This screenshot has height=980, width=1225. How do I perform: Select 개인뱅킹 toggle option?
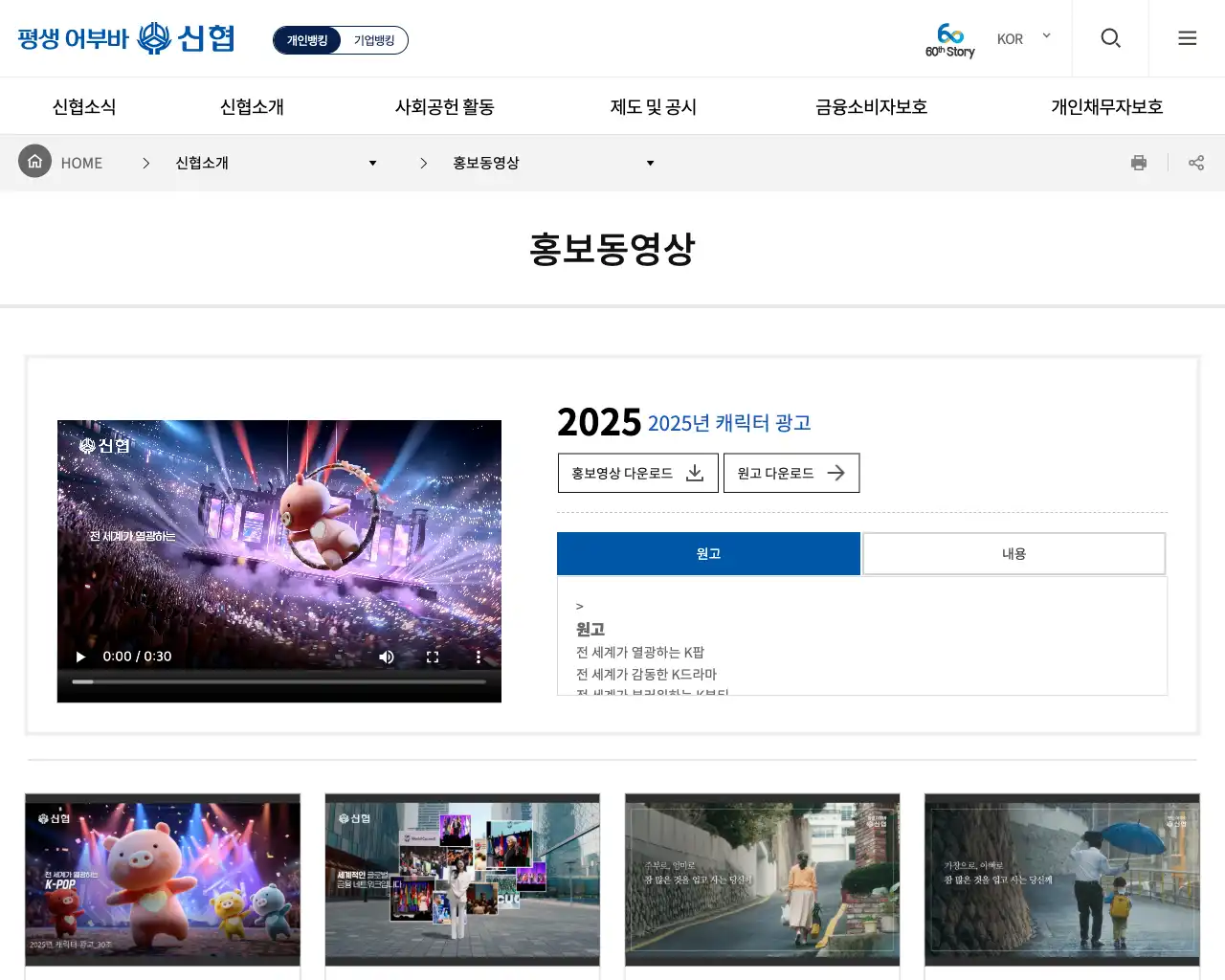click(307, 40)
